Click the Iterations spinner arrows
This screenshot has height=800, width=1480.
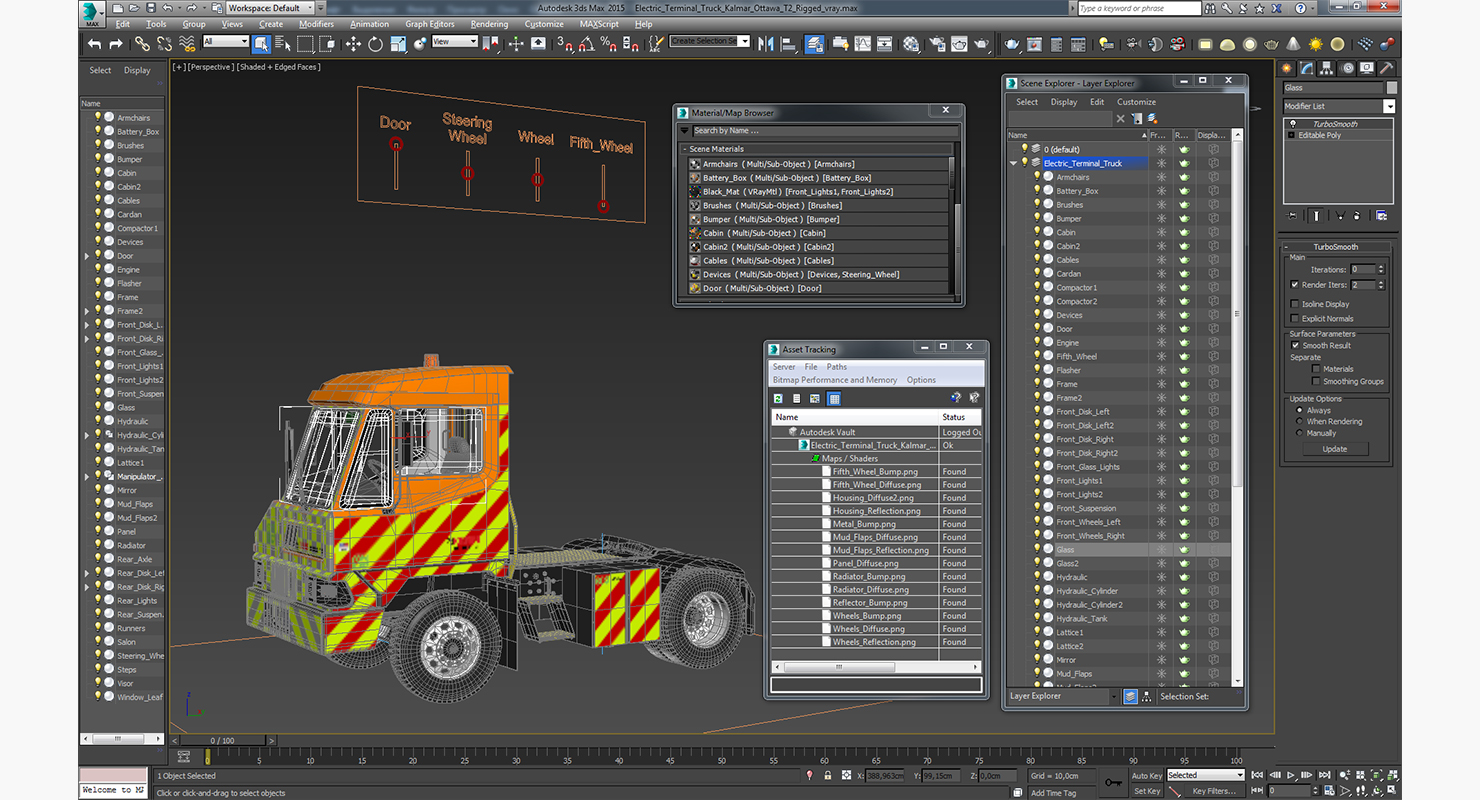tap(1381, 269)
